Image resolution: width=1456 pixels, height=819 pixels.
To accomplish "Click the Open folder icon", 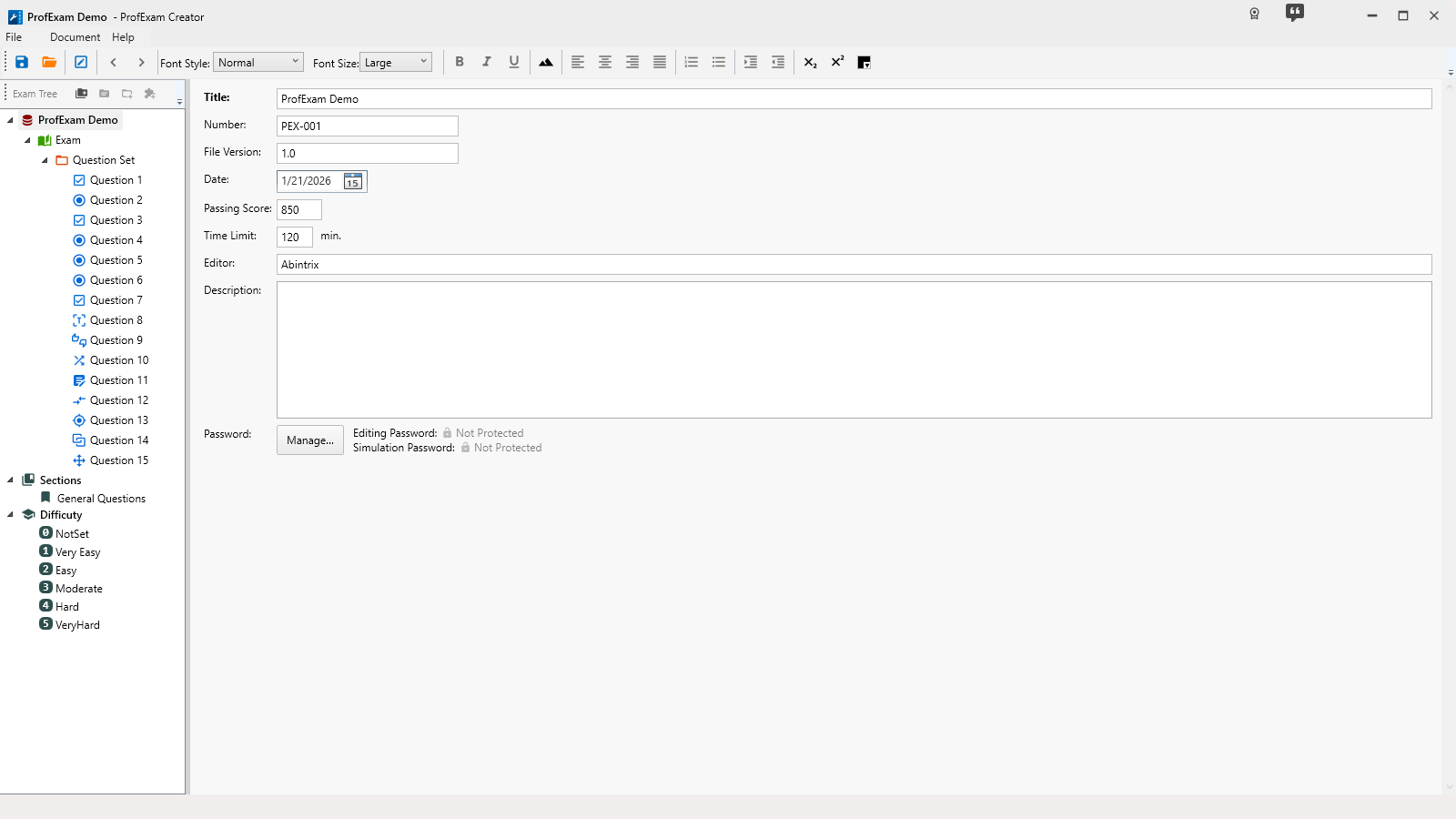I will pyautogui.click(x=49, y=62).
